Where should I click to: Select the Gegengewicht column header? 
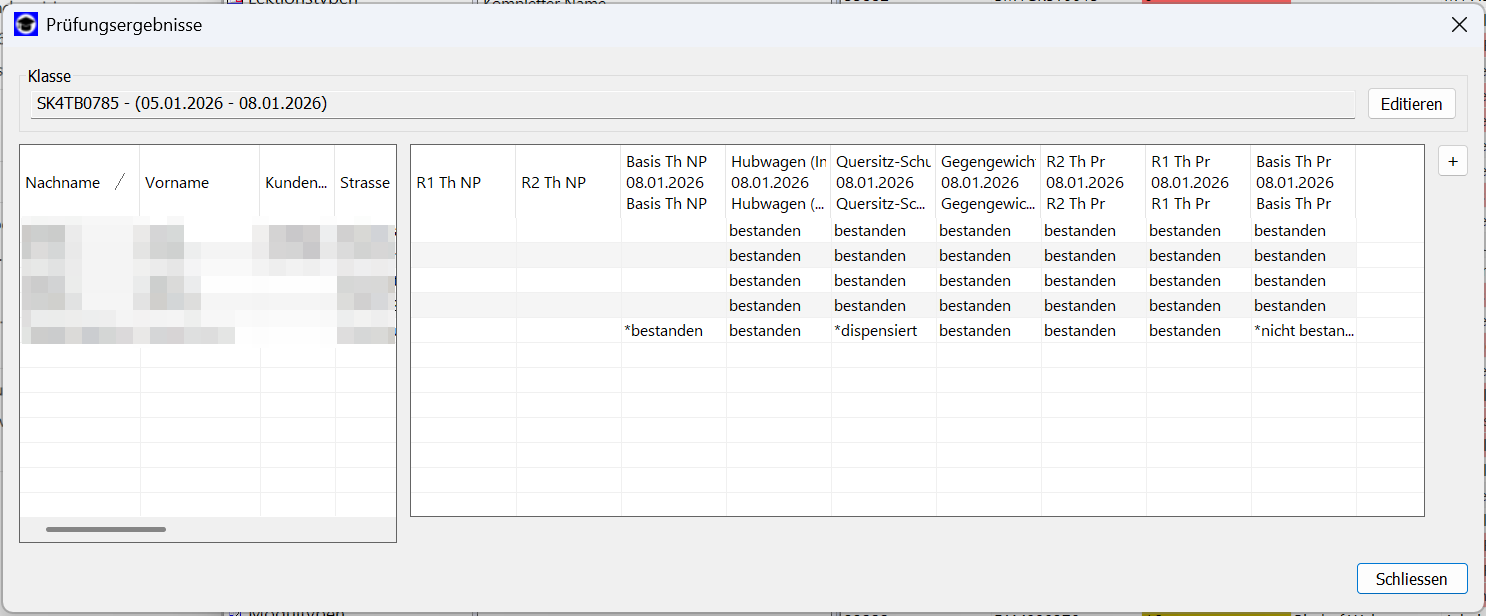(988, 182)
